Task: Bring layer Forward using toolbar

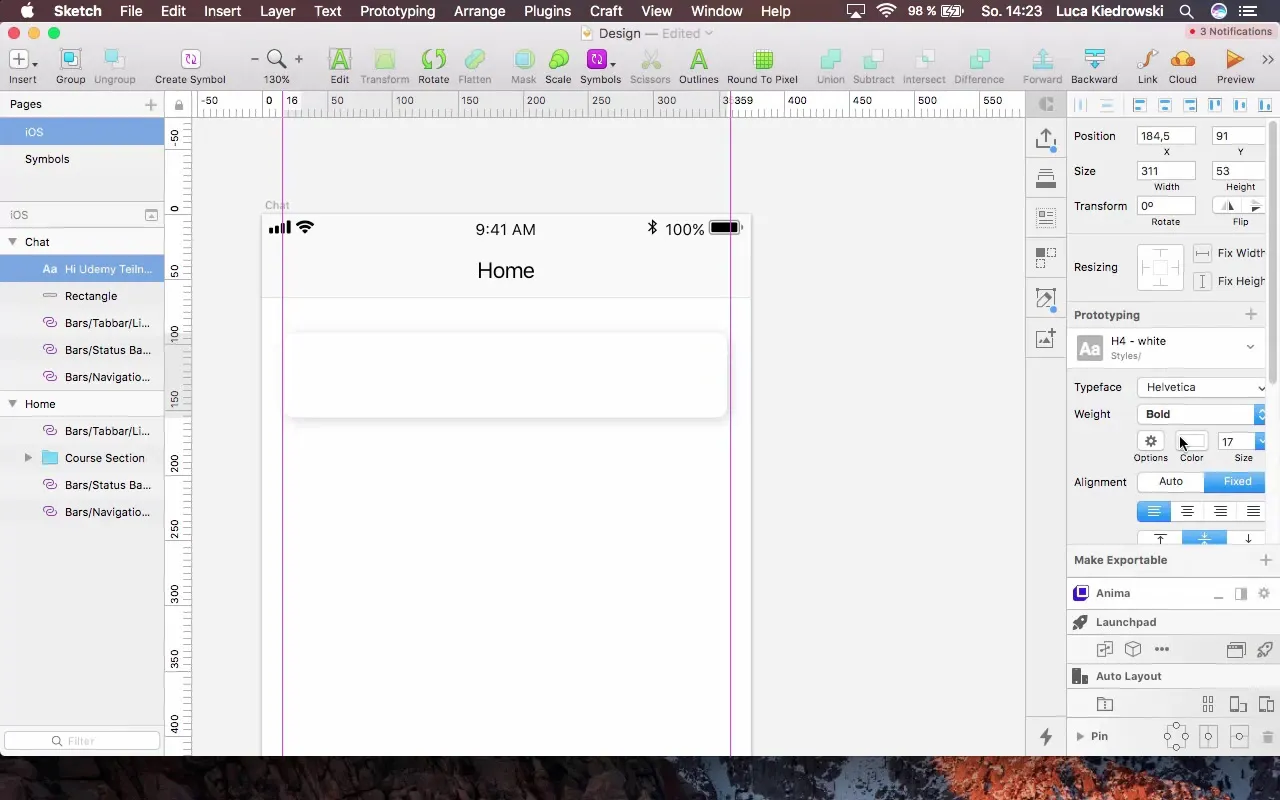Action: pos(1042,60)
